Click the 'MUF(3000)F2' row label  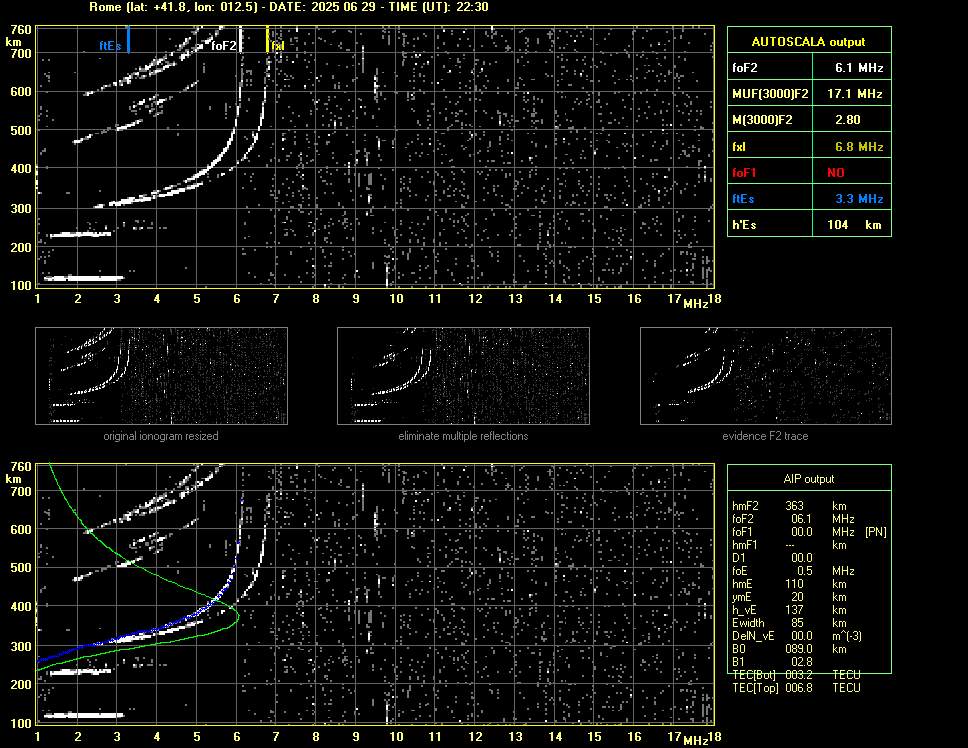pos(770,94)
